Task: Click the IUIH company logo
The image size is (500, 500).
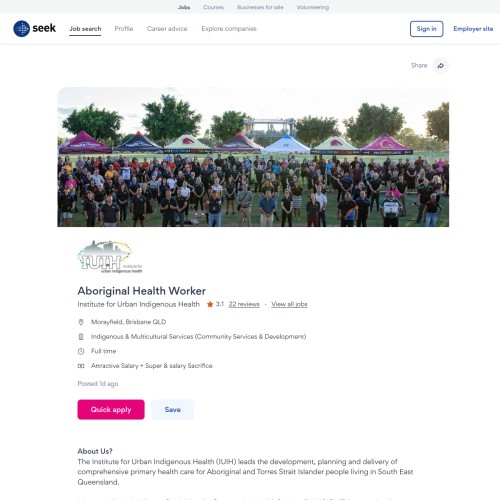Action: point(110,257)
